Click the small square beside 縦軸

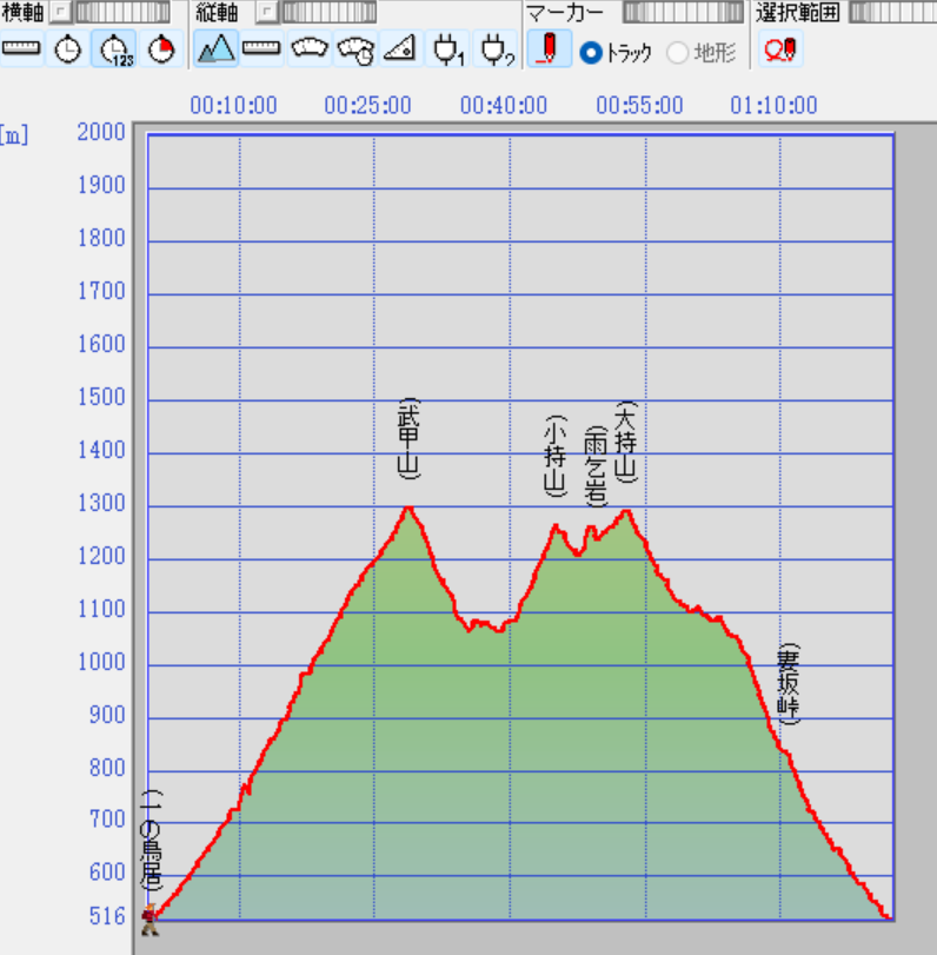tap(266, 12)
